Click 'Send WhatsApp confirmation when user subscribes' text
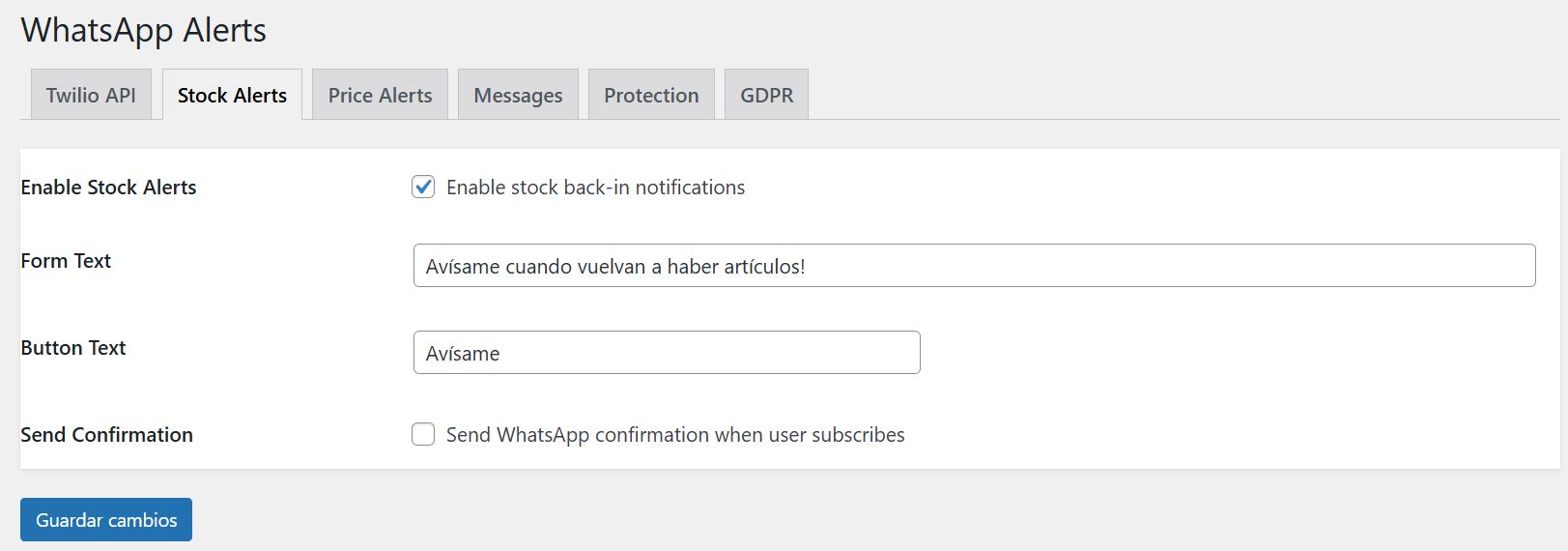 (x=675, y=435)
